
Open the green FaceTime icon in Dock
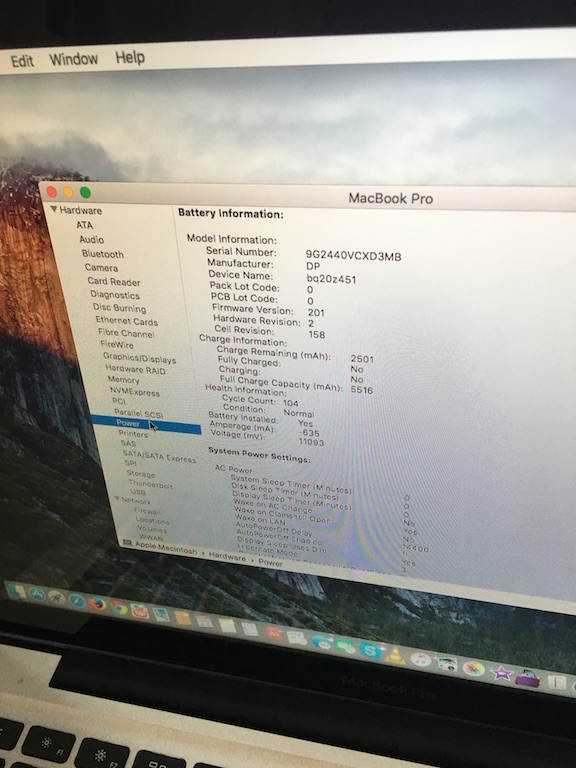346,646
